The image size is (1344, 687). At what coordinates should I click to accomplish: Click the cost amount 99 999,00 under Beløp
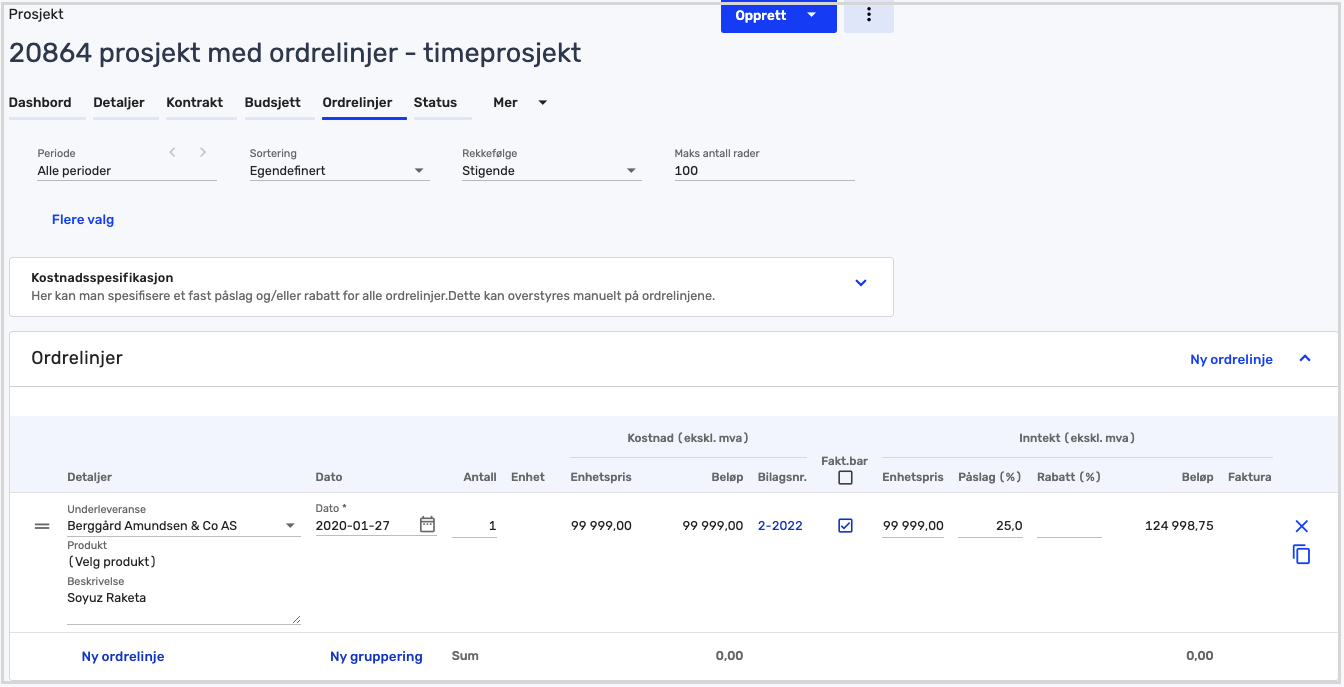point(713,526)
